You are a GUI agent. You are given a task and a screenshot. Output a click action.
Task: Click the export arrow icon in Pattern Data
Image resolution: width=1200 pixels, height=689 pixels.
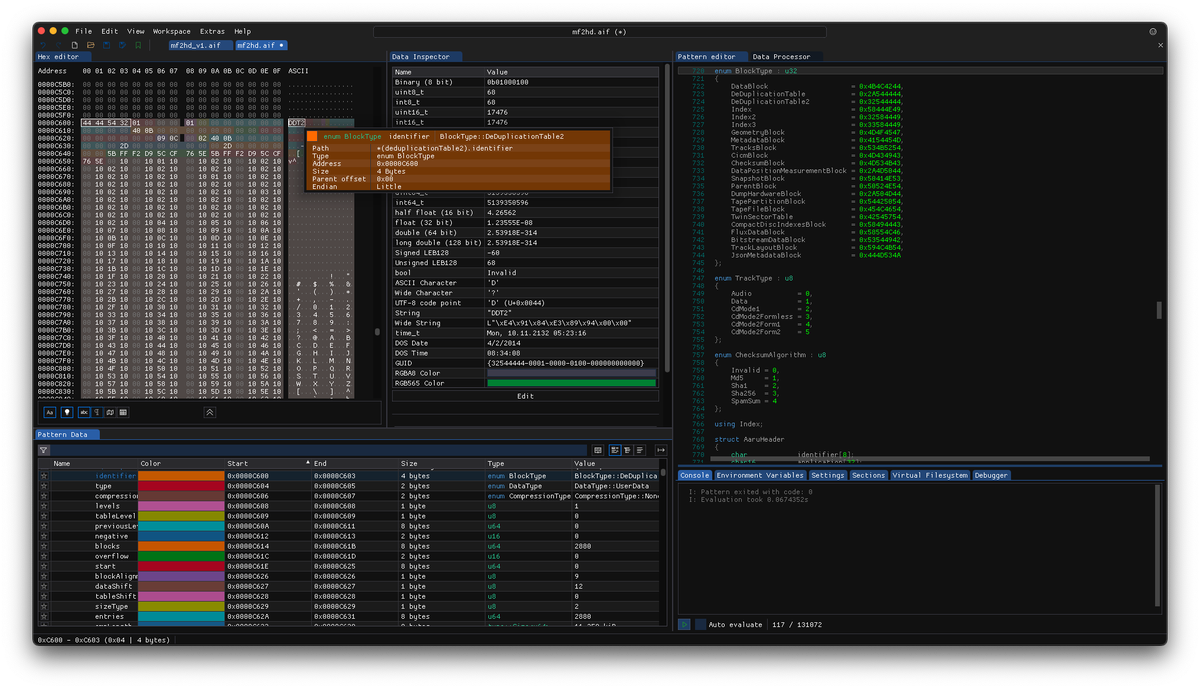(660, 451)
